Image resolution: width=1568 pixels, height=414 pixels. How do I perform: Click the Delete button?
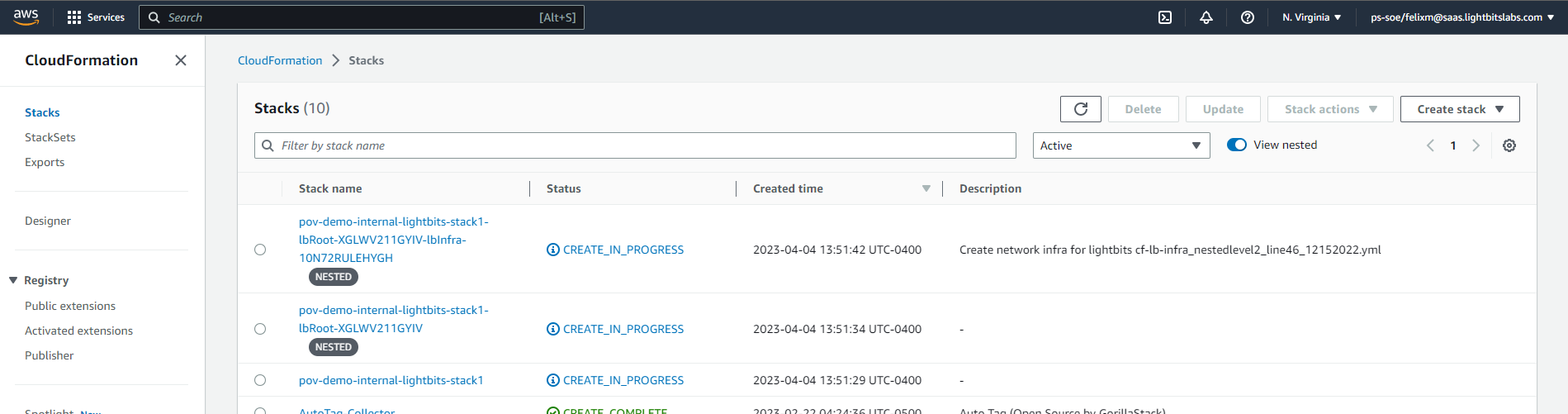[1143, 109]
